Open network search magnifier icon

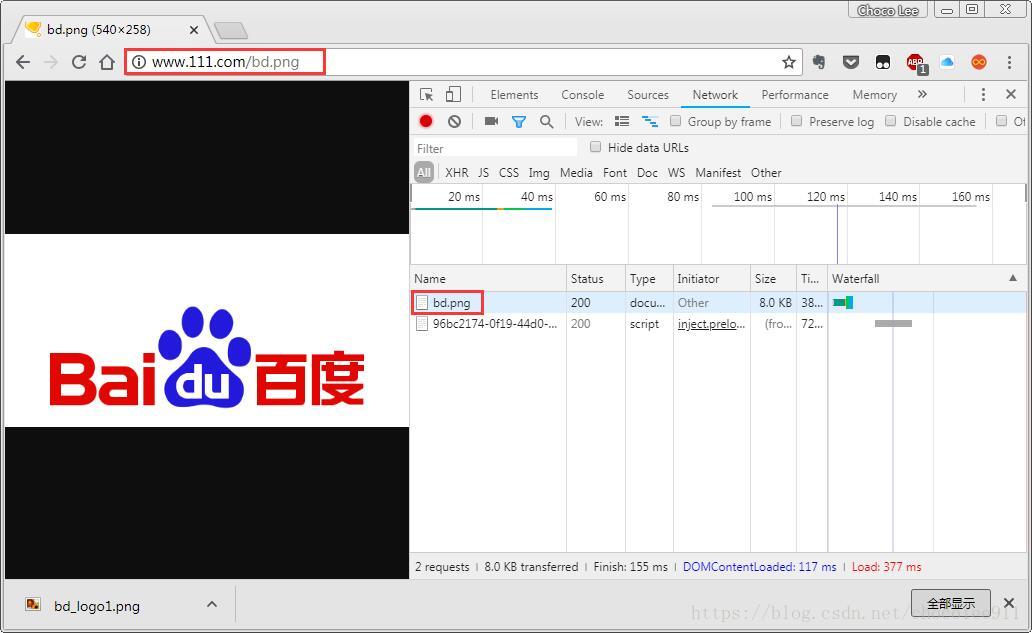coord(546,121)
